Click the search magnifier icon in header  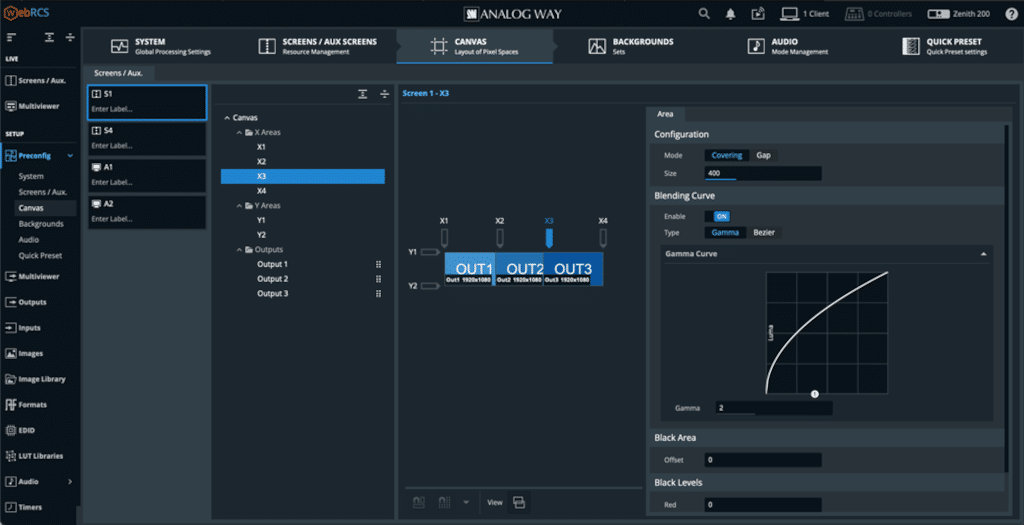pyautogui.click(x=704, y=14)
